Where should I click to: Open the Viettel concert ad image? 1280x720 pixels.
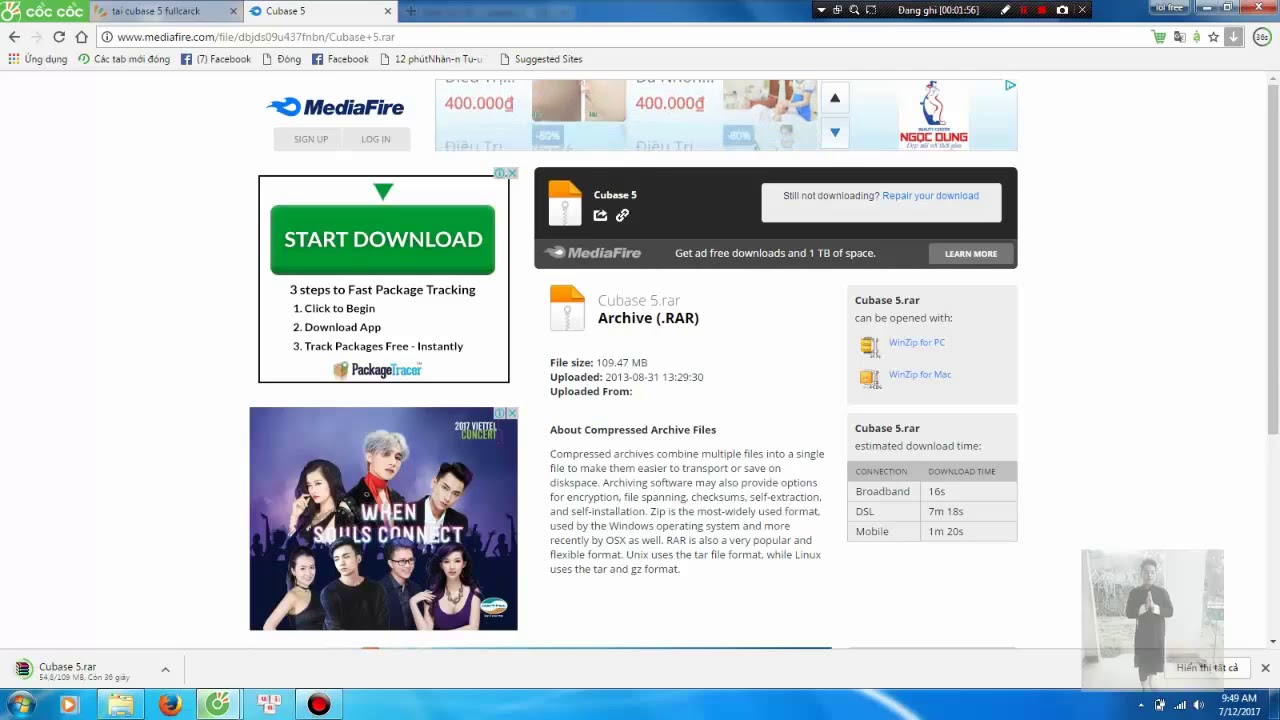(384, 519)
